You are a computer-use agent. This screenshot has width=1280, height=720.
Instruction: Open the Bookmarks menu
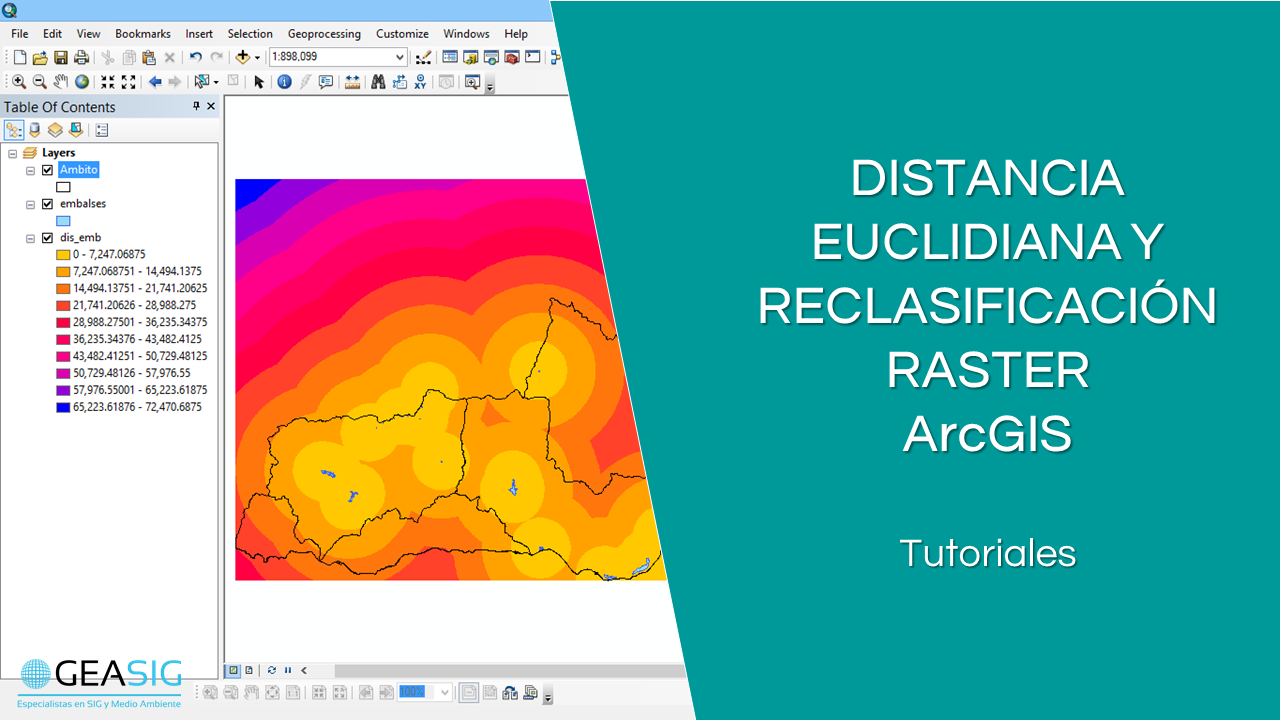[x=143, y=34]
